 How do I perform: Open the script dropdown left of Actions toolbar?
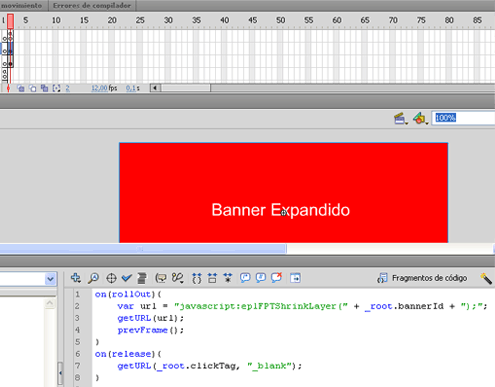pos(50,279)
